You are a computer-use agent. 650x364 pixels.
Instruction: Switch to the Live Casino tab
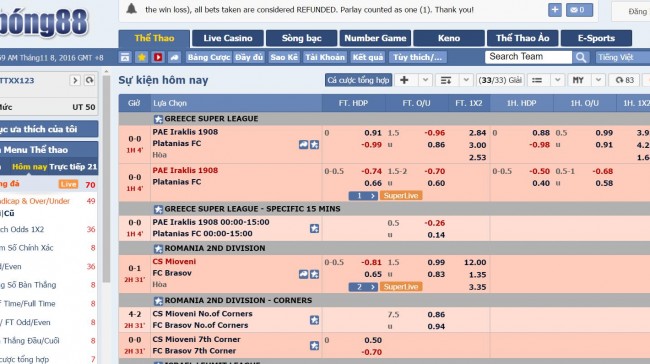(228, 38)
